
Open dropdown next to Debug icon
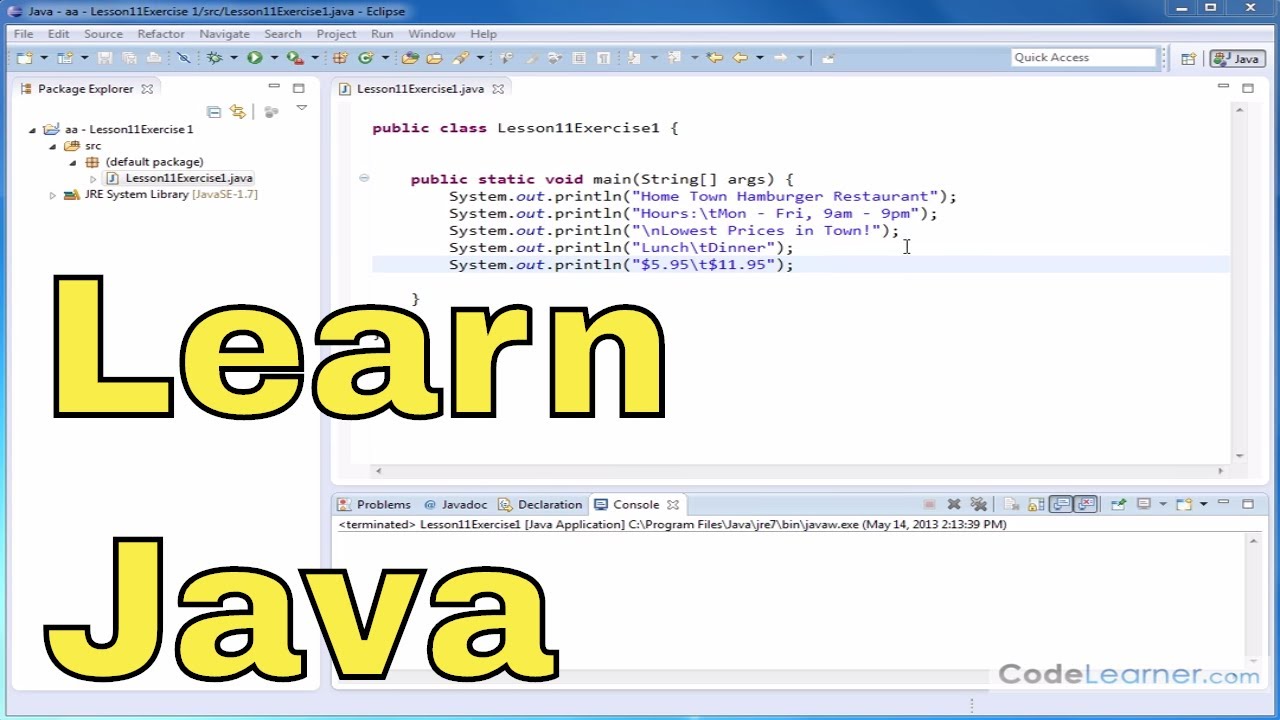(x=234, y=58)
